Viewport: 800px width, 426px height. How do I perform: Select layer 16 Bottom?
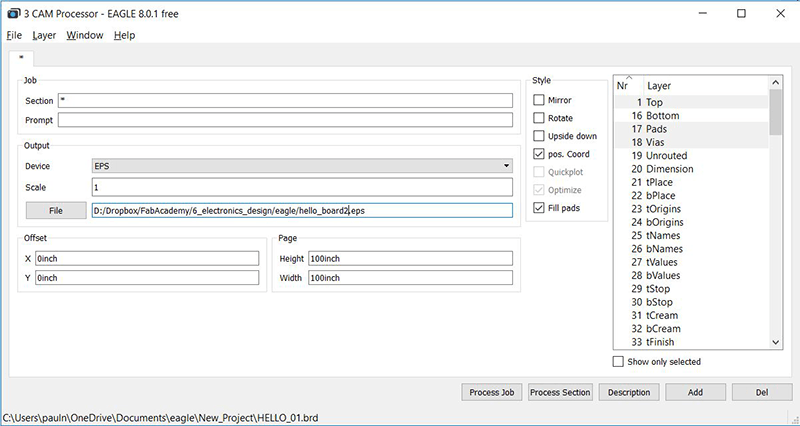pos(692,115)
